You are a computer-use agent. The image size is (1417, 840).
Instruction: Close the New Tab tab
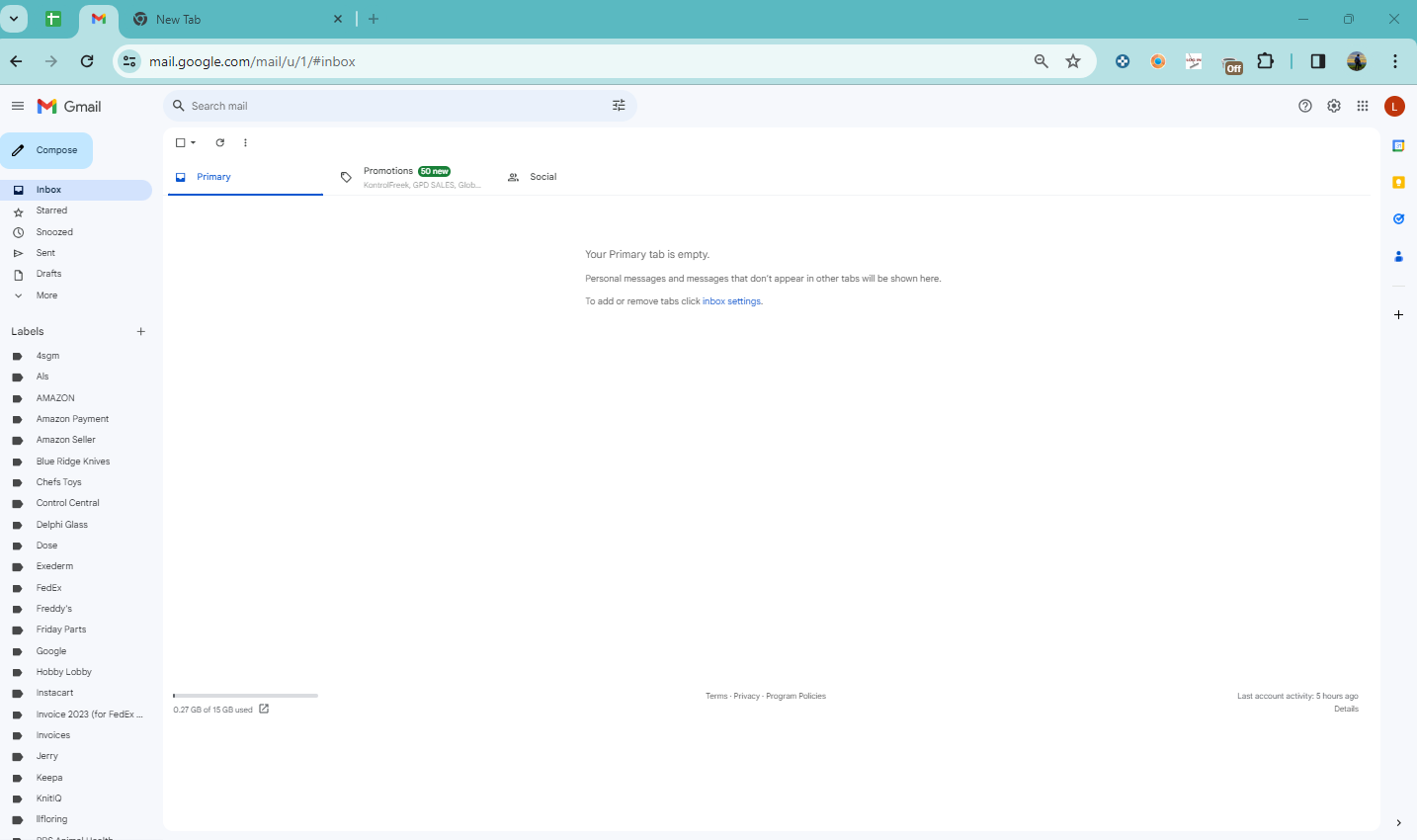(x=337, y=19)
